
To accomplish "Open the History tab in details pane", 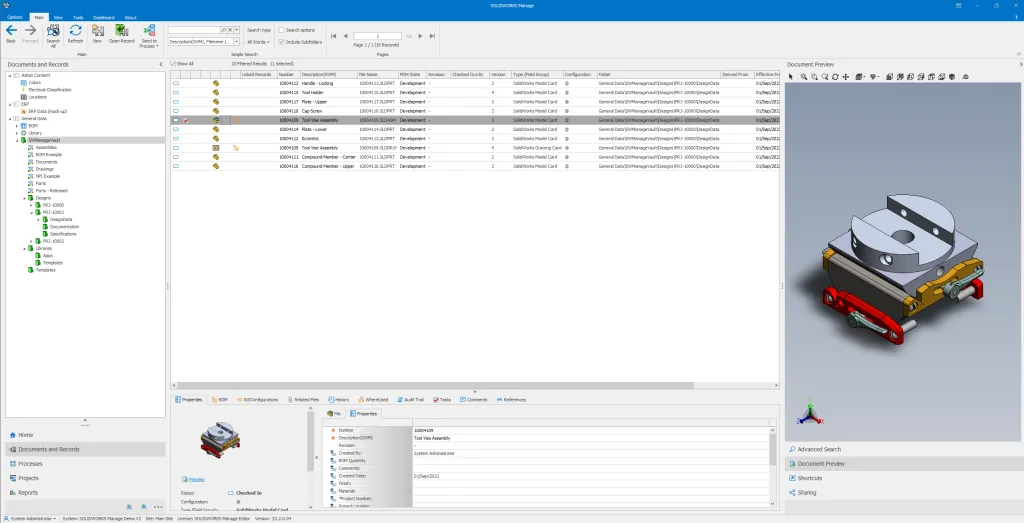I will pos(339,400).
